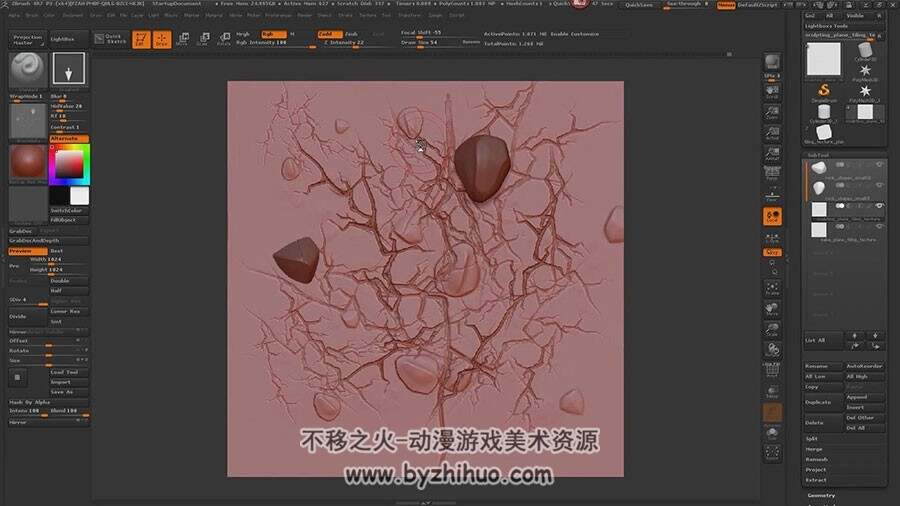
Task: Hide the first rock_shapes subtool via eye
Action: [x=879, y=165]
